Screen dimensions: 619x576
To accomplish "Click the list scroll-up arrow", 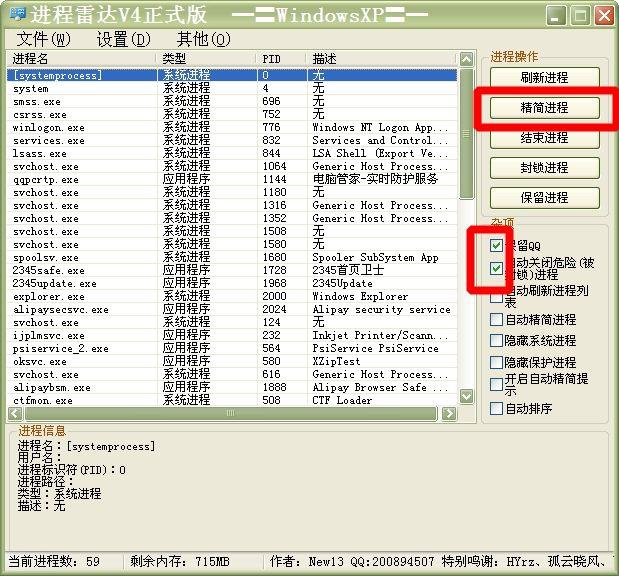I will click(466, 60).
